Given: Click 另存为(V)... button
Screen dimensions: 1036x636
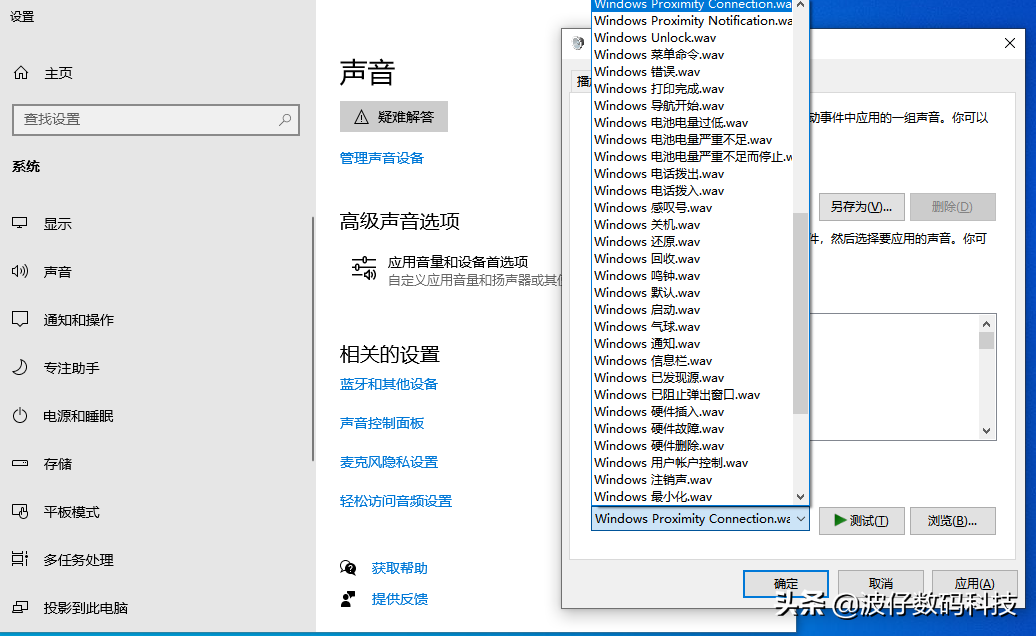Looking at the screenshot, I should (x=861, y=207).
